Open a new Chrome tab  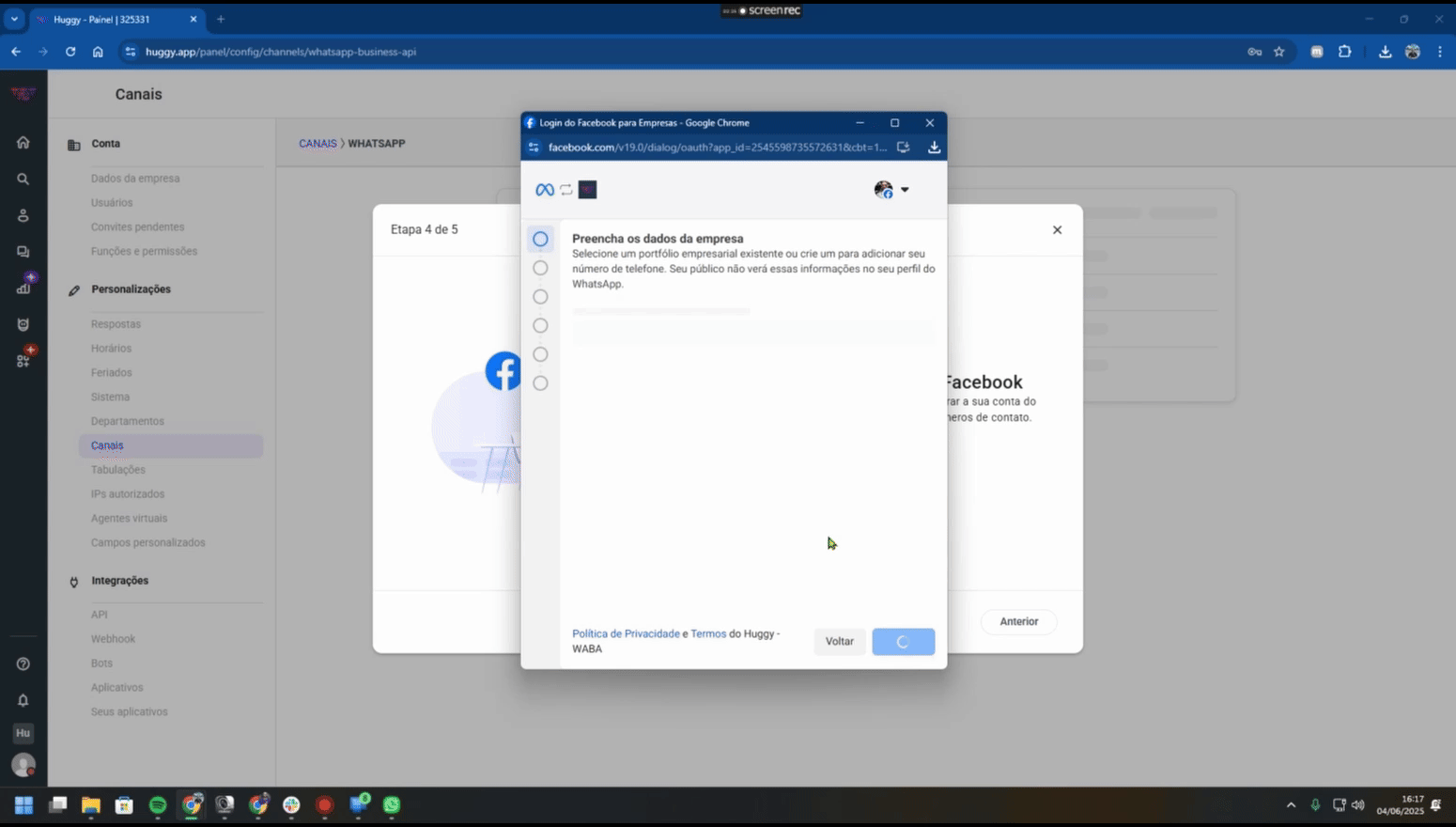pyautogui.click(x=221, y=19)
